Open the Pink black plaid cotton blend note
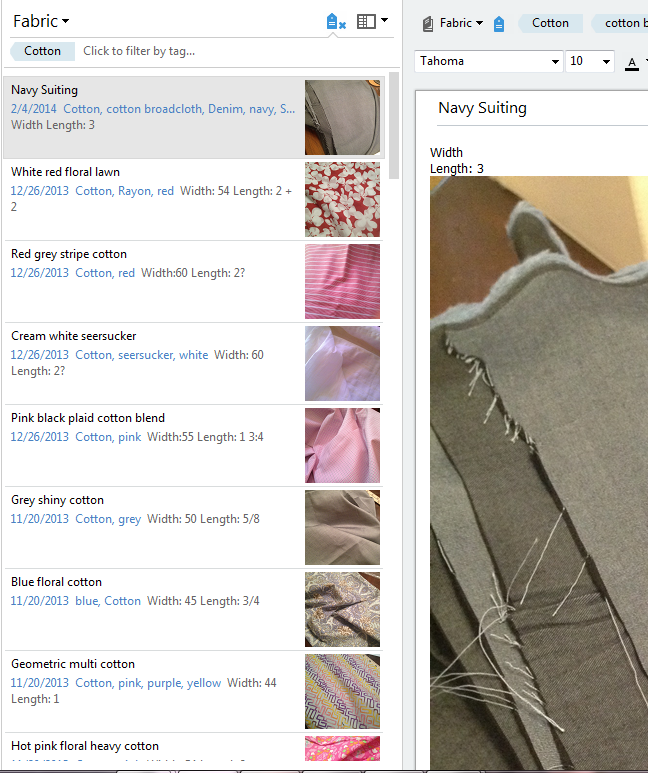Viewport: 648px width, 773px height. click(193, 445)
